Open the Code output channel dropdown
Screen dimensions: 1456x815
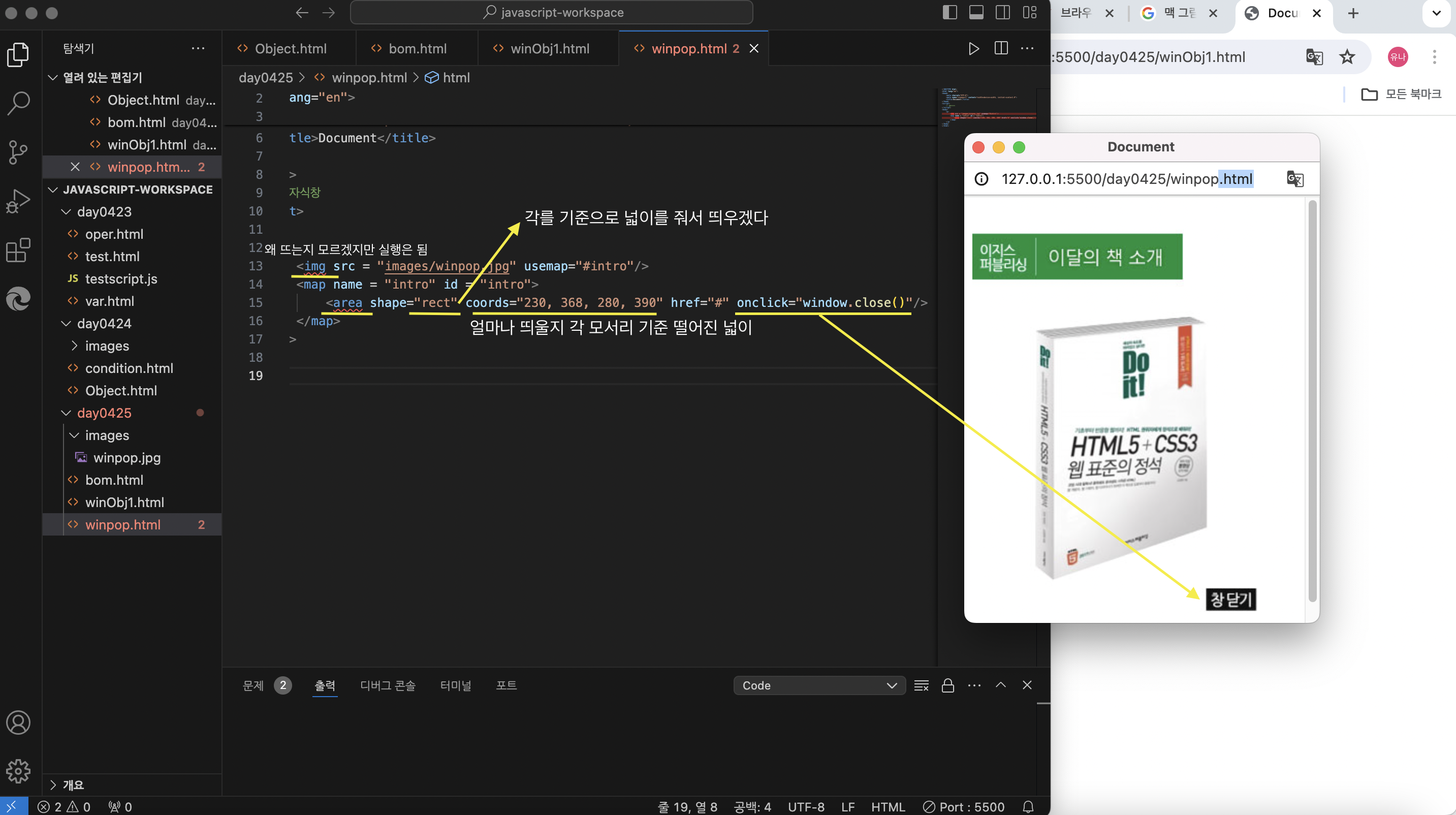819,685
